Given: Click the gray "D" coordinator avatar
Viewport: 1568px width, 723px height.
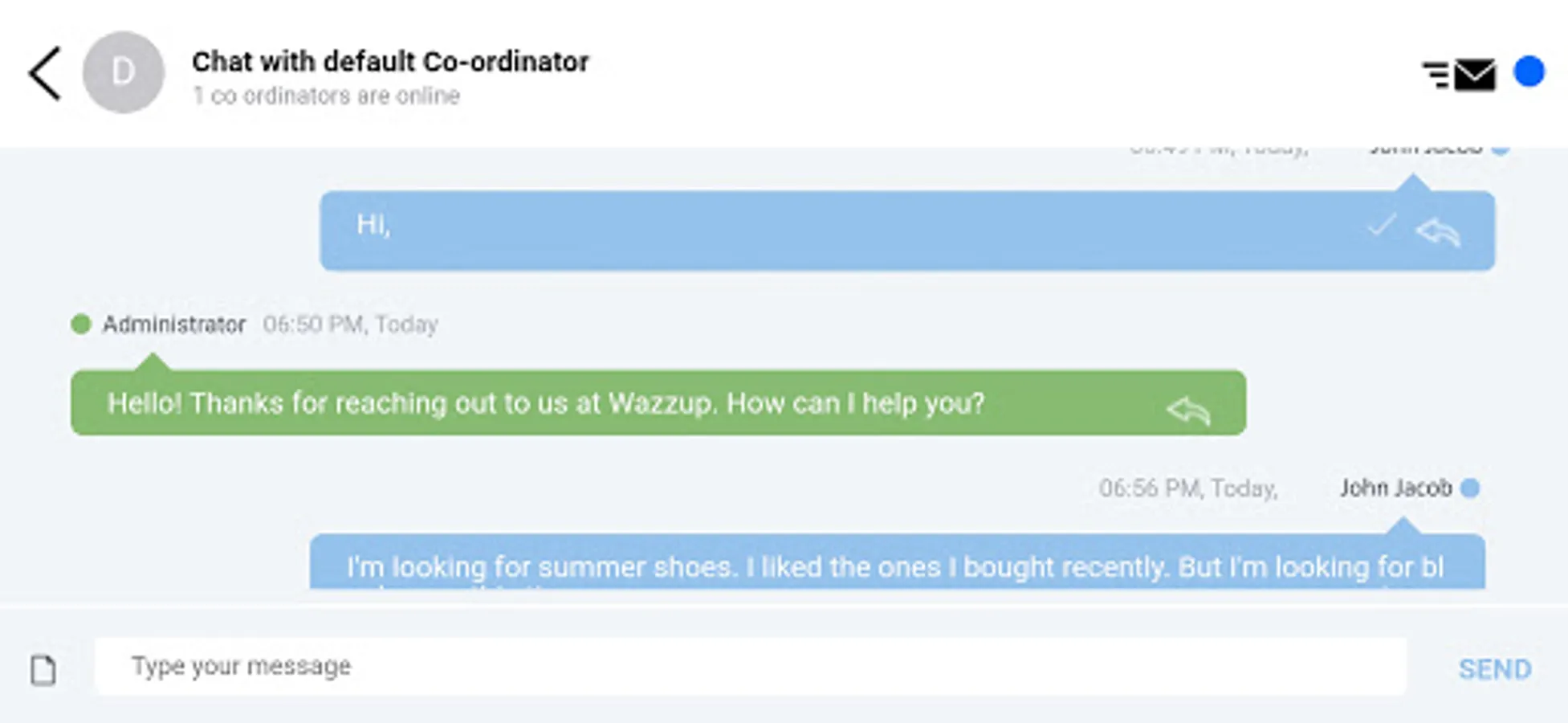Looking at the screenshot, I should click(124, 72).
